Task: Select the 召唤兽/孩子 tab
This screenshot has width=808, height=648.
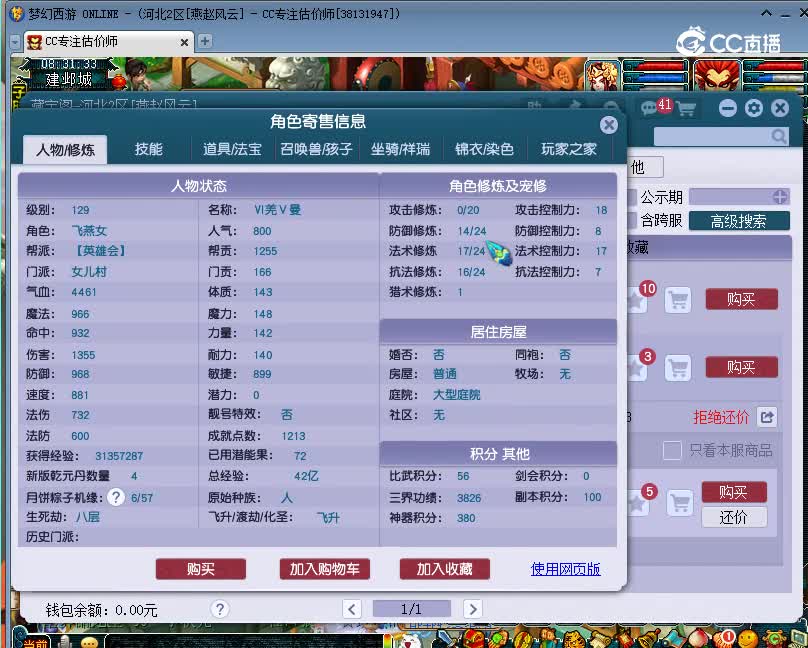Action: [316, 149]
